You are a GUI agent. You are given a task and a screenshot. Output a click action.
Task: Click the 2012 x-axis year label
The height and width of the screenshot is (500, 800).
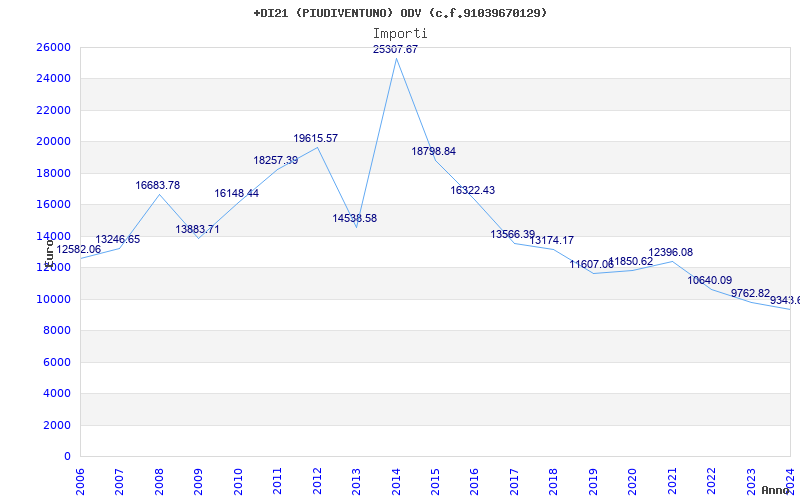(317, 482)
